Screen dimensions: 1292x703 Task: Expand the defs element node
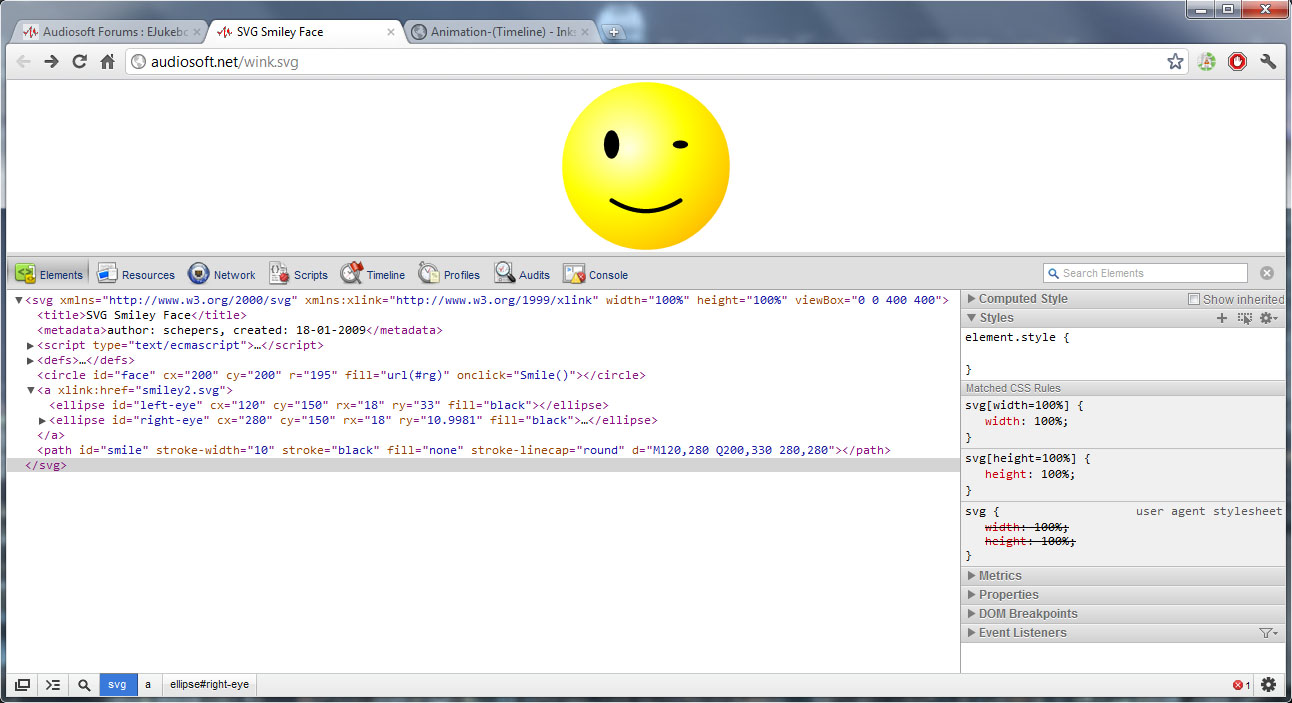point(31,361)
